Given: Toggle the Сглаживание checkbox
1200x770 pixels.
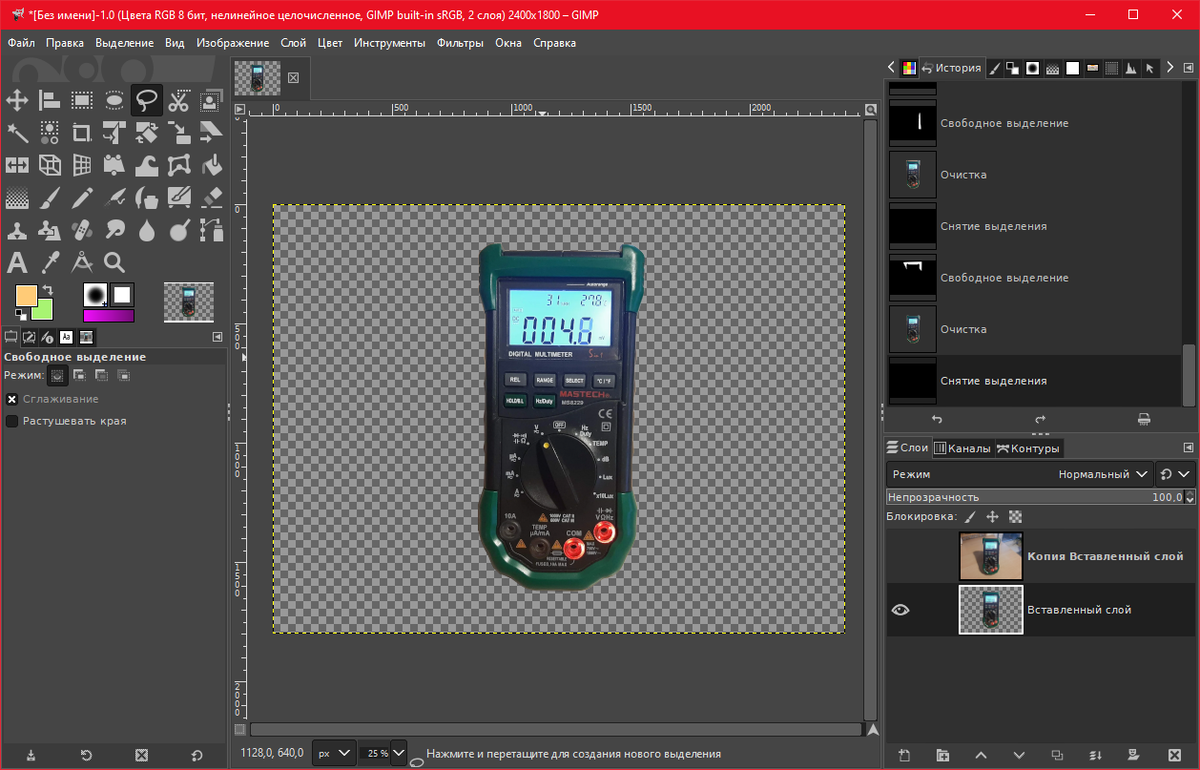Looking at the screenshot, I should tap(12, 398).
